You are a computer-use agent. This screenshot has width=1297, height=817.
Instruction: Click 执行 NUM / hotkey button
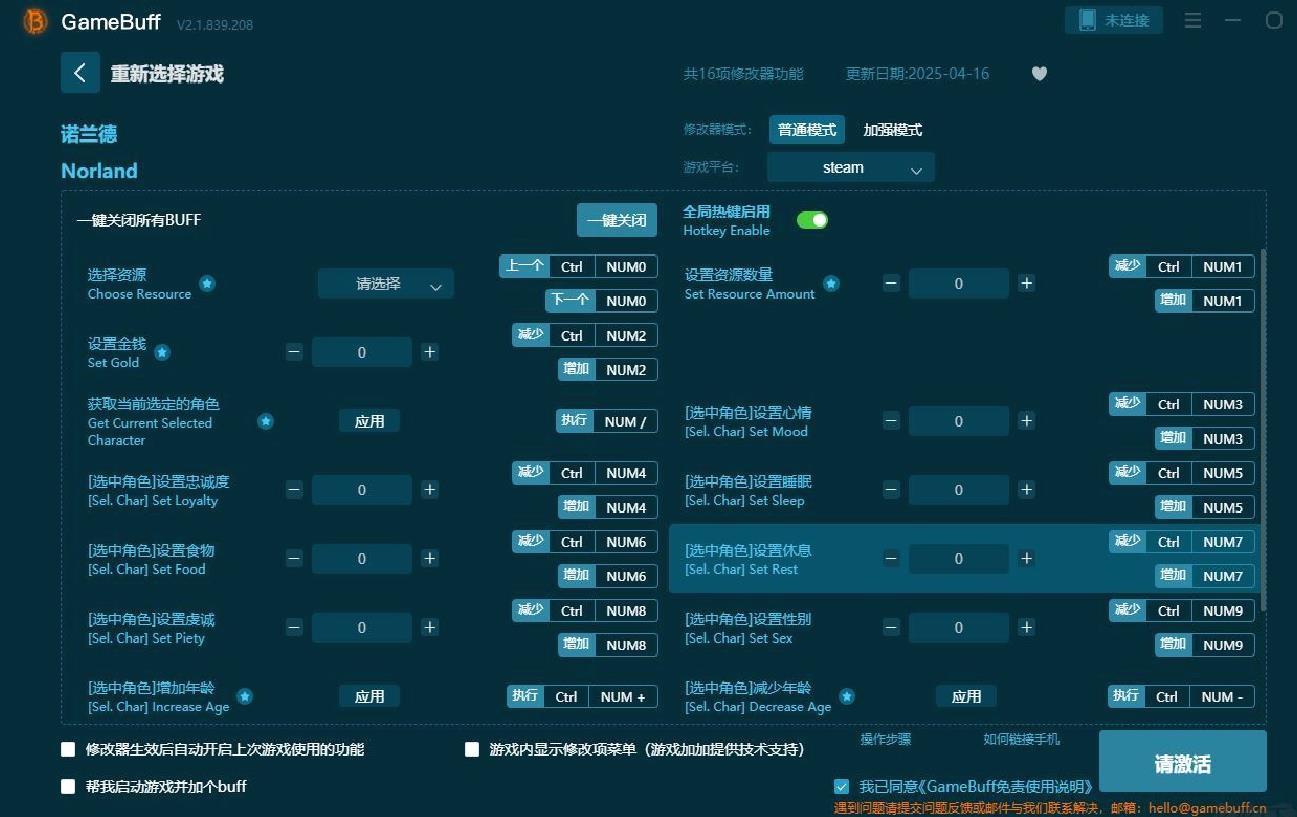[606, 421]
